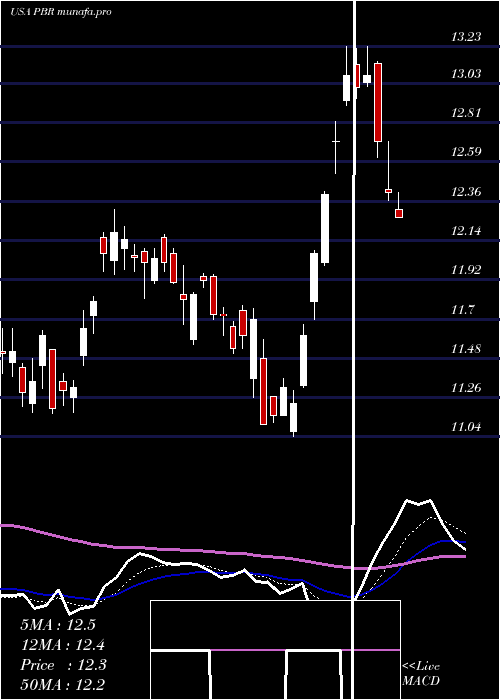Image resolution: width=500 pixels, height=700 pixels.
Task: Click the 12MA : 12.4 readout
Action: (63, 645)
